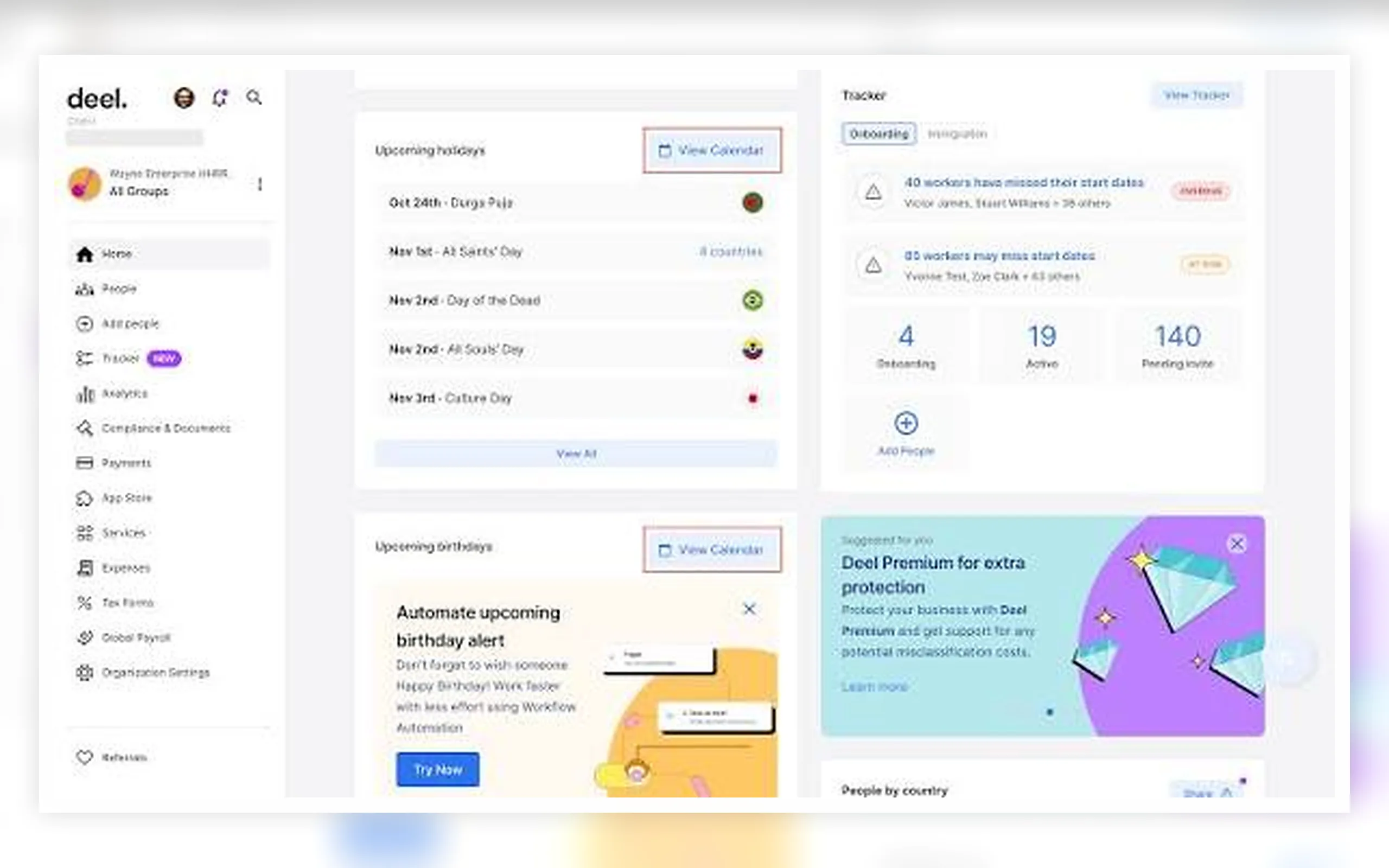Open the 19 Active card

tap(1042, 346)
